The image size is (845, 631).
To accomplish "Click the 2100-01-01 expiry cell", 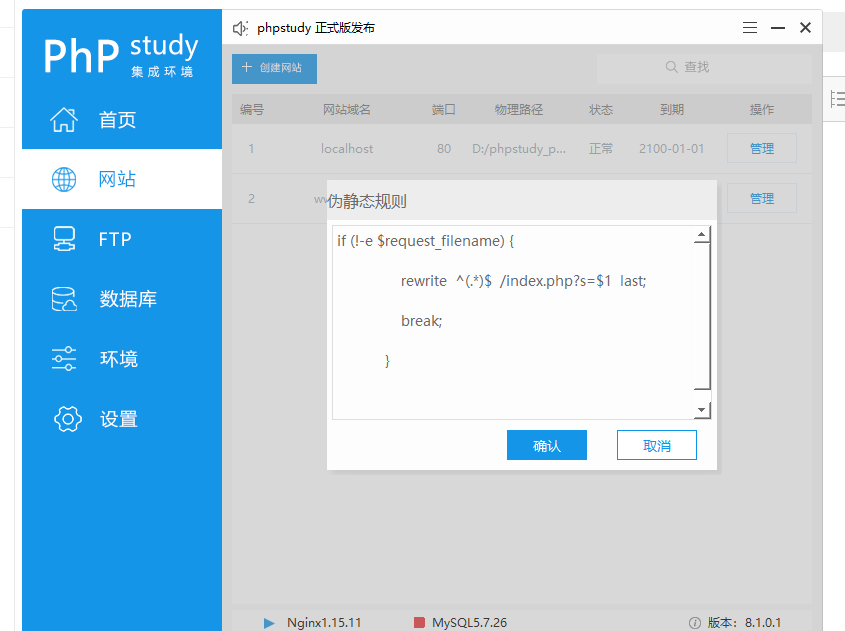I will tap(671, 149).
